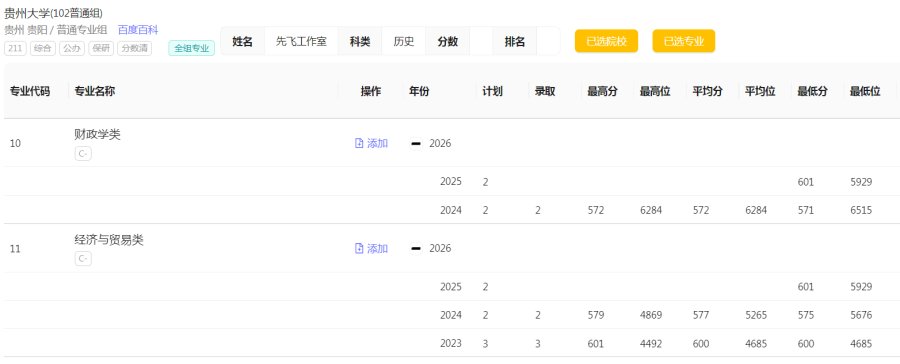Click the 历史 subject category field

tap(404, 41)
